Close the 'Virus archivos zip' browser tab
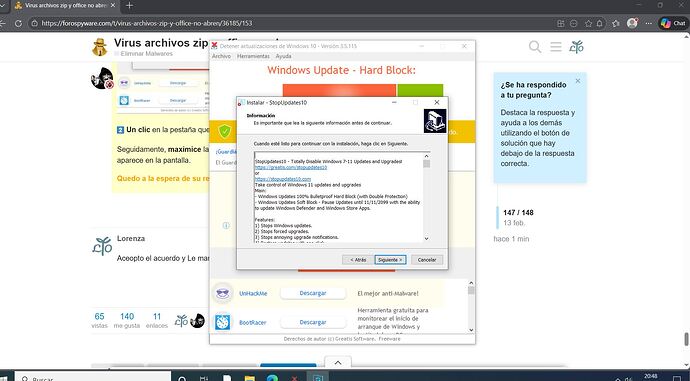The width and height of the screenshot is (690, 381). [x=113, y=6]
